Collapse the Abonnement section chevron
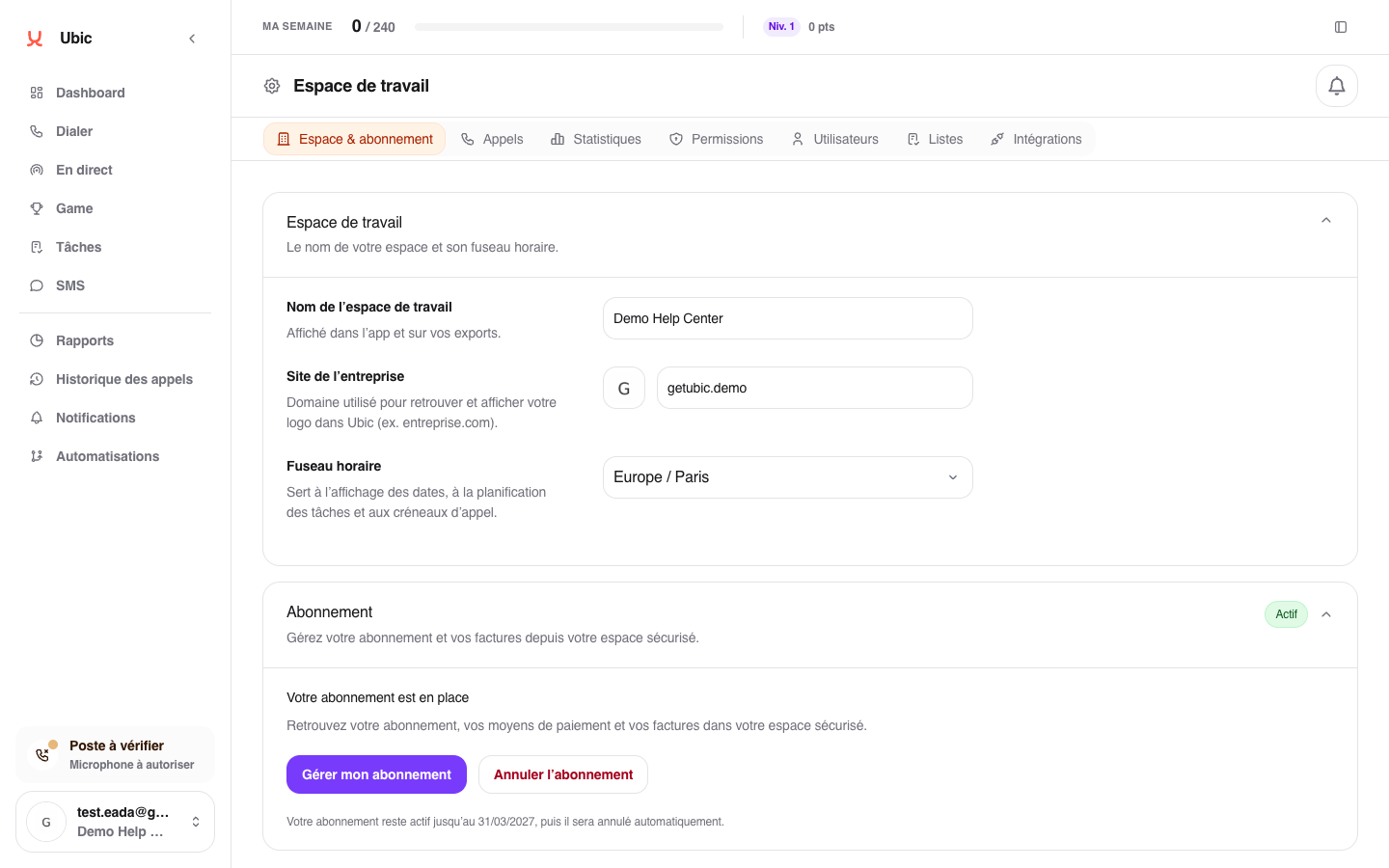1389x868 pixels. pyautogui.click(x=1325, y=614)
